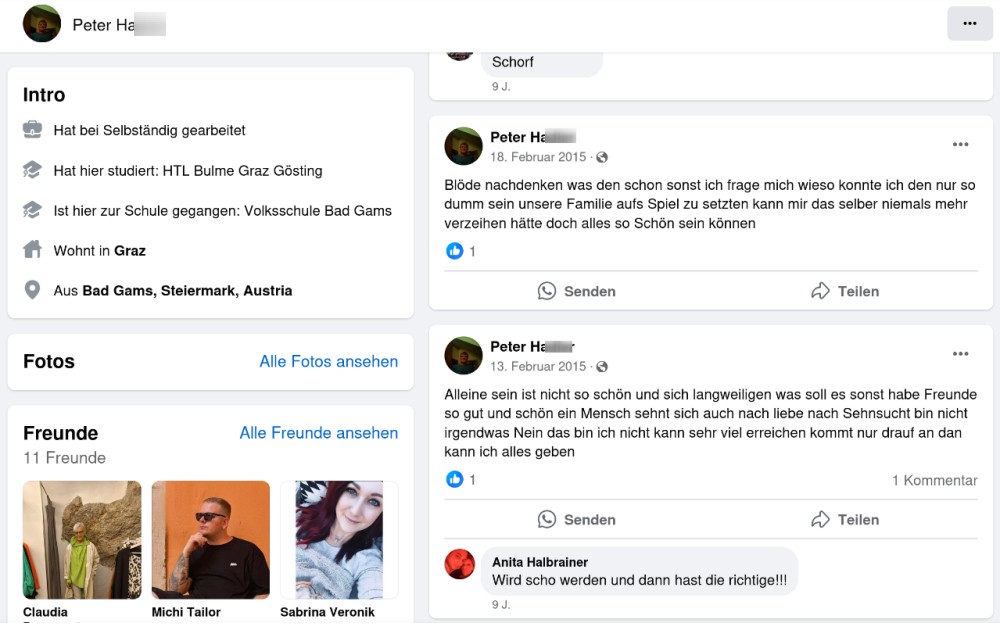Open the Alle Freunde ansehen link
The width and height of the screenshot is (1000, 624).
point(318,433)
